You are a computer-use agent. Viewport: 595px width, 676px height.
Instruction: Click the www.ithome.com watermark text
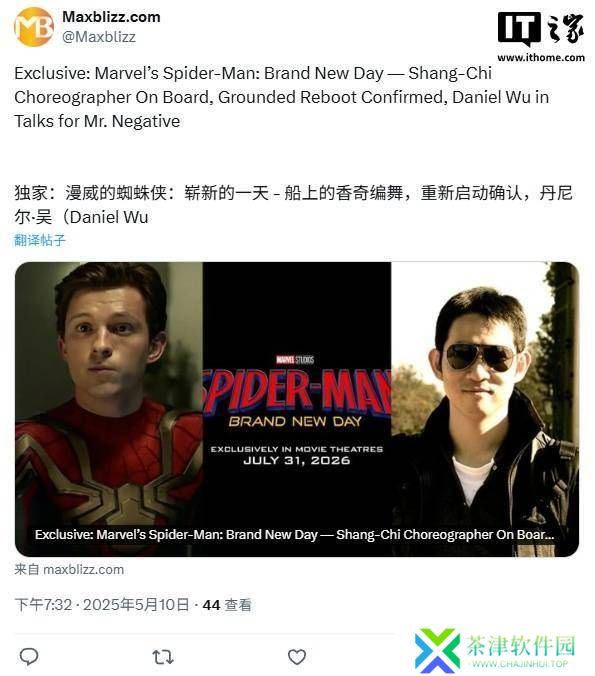click(x=541, y=57)
